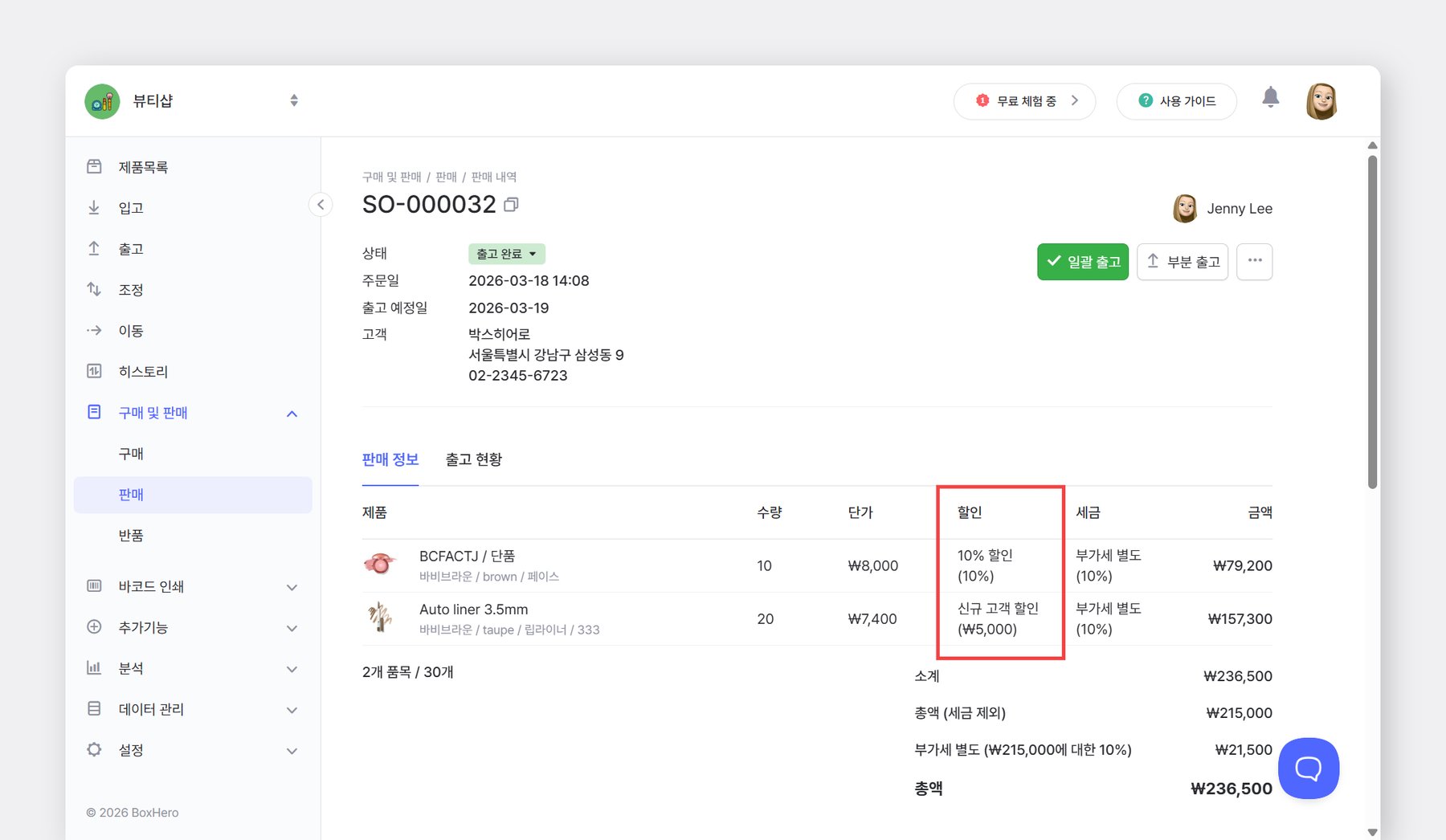The width and height of the screenshot is (1446, 840).
Task: Click the 일괄 출고 button
Action: 1082,261
